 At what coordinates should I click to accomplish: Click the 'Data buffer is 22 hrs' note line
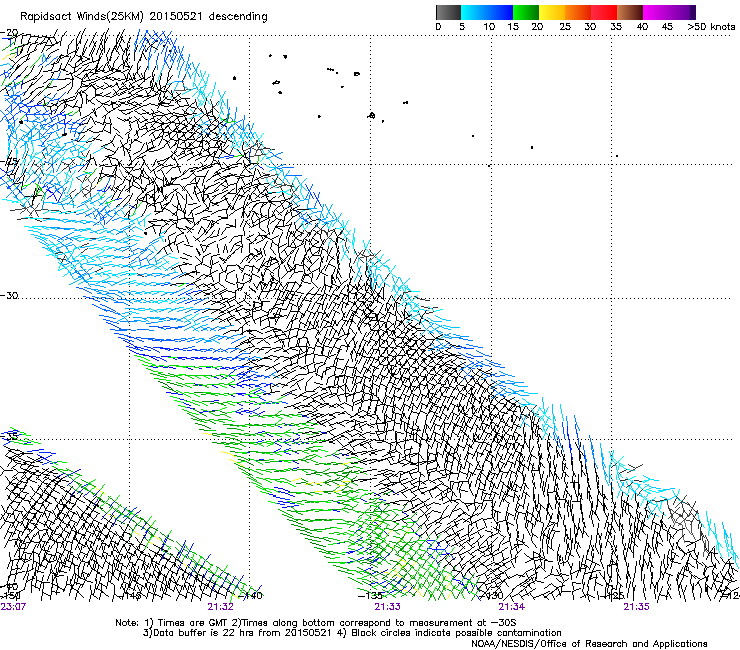(x=352, y=633)
